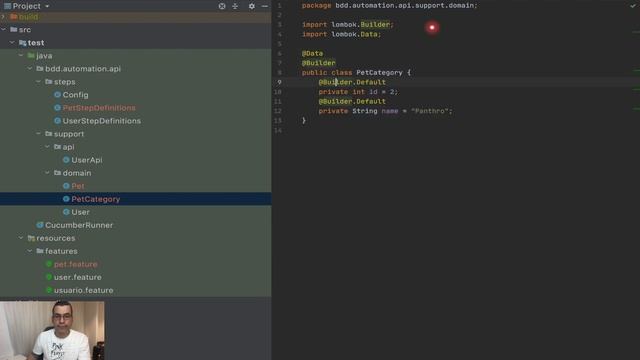Collapse the support package
This screenshot has width=640, height=360.
pos(38,134)
